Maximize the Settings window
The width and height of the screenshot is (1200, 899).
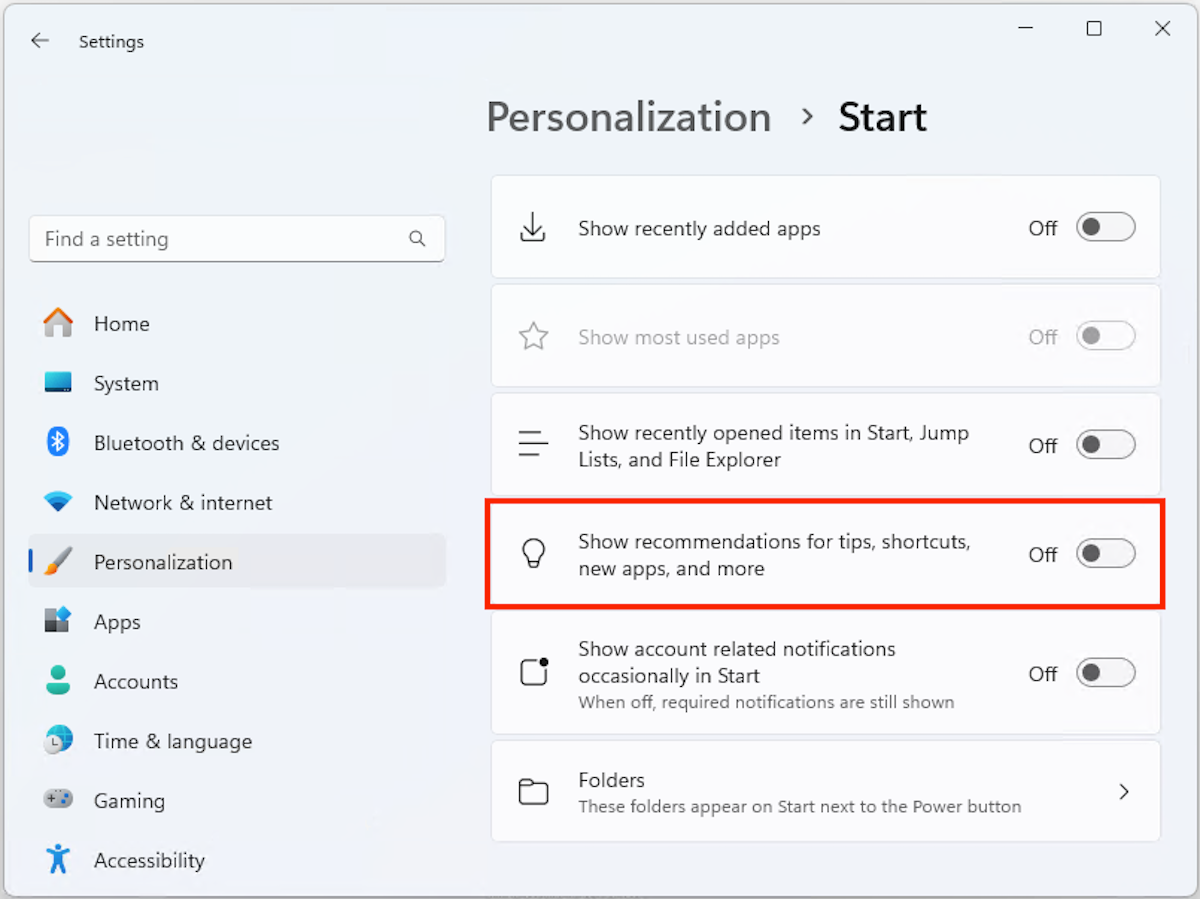pyautogui.click(x=1094, y=29)
